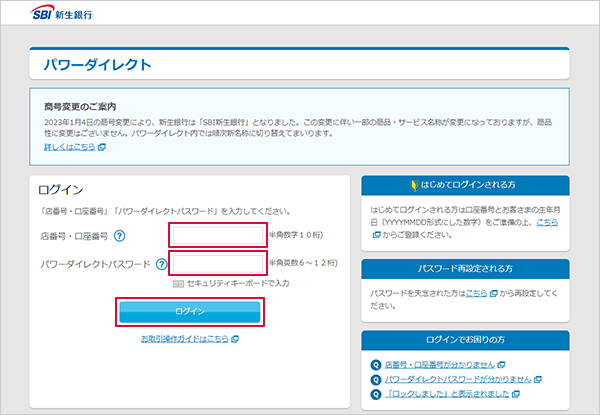Open the 詳しくはこちら link
The image size is (600, 415).
[70, 147]
